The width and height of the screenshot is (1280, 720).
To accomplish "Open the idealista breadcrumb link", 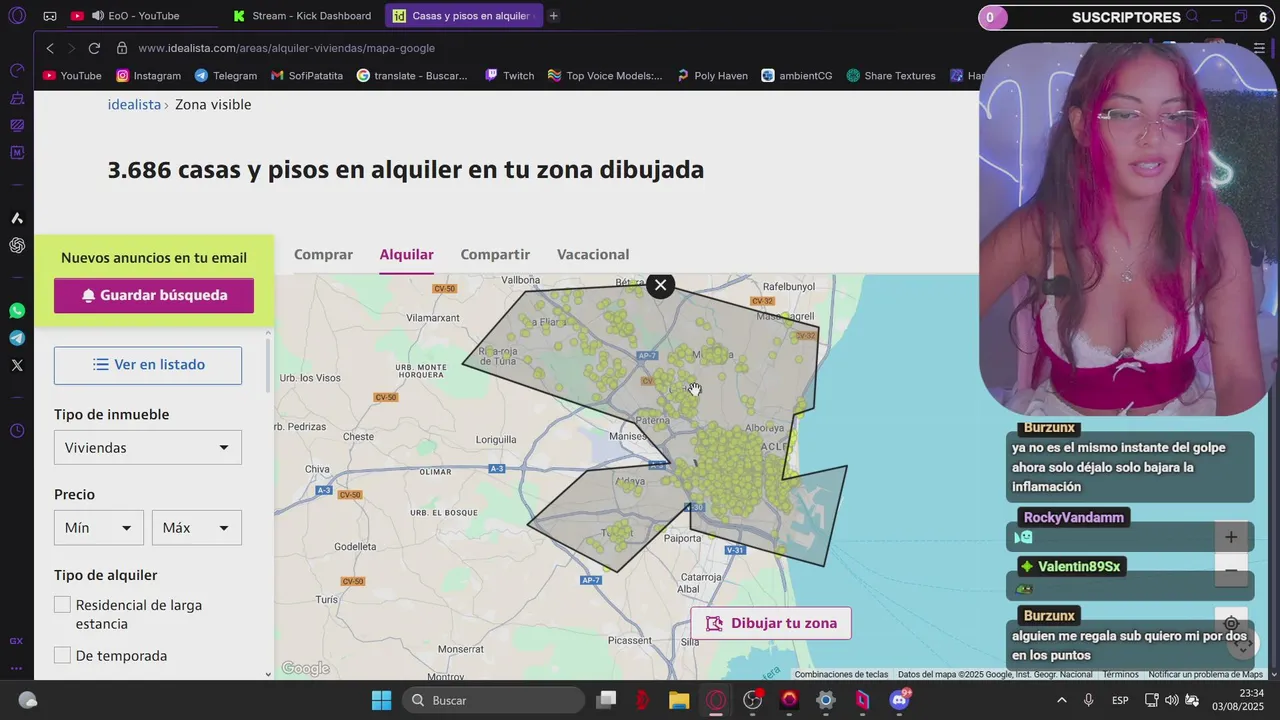I will [134, 104].
